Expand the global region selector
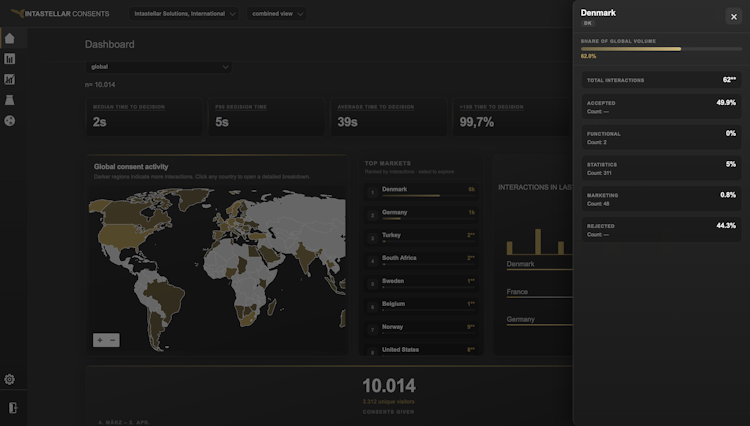The height and width of the screenshot is (426, 750). point(159,67)
